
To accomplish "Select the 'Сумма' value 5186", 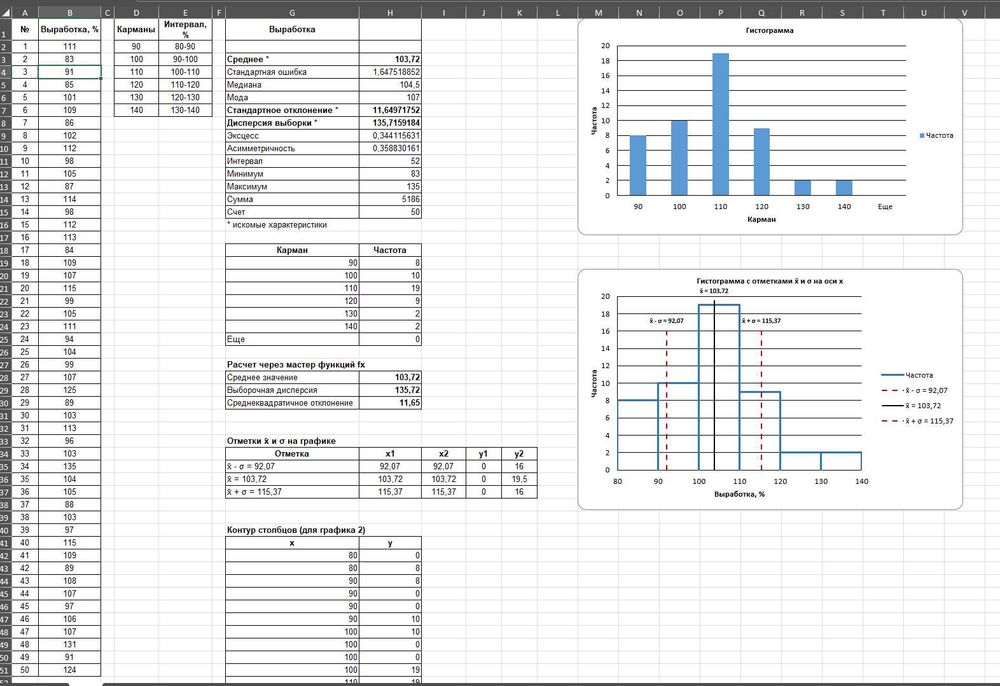I will [x=390, y=200].
